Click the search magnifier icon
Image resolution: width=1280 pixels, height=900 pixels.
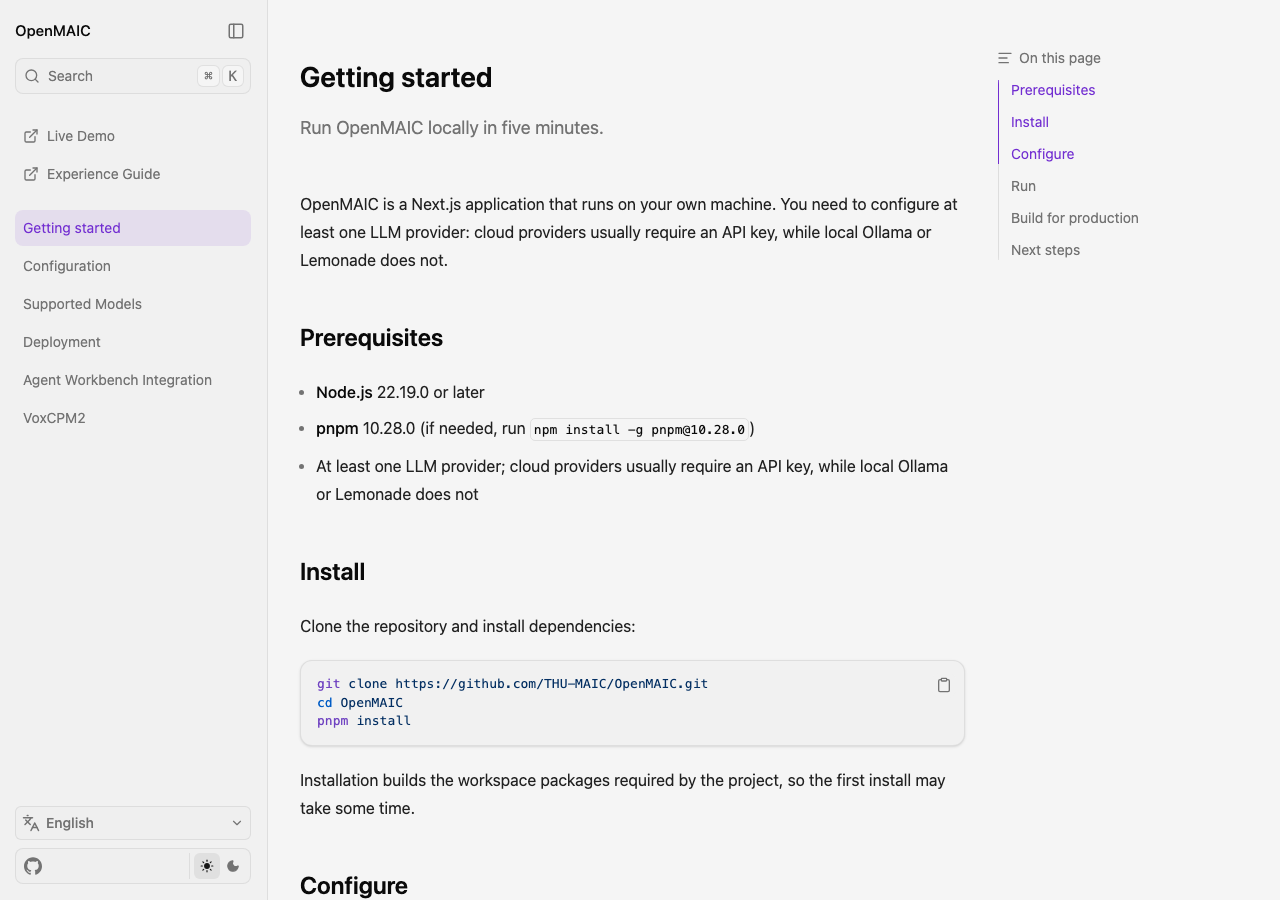tap(32, 76)
